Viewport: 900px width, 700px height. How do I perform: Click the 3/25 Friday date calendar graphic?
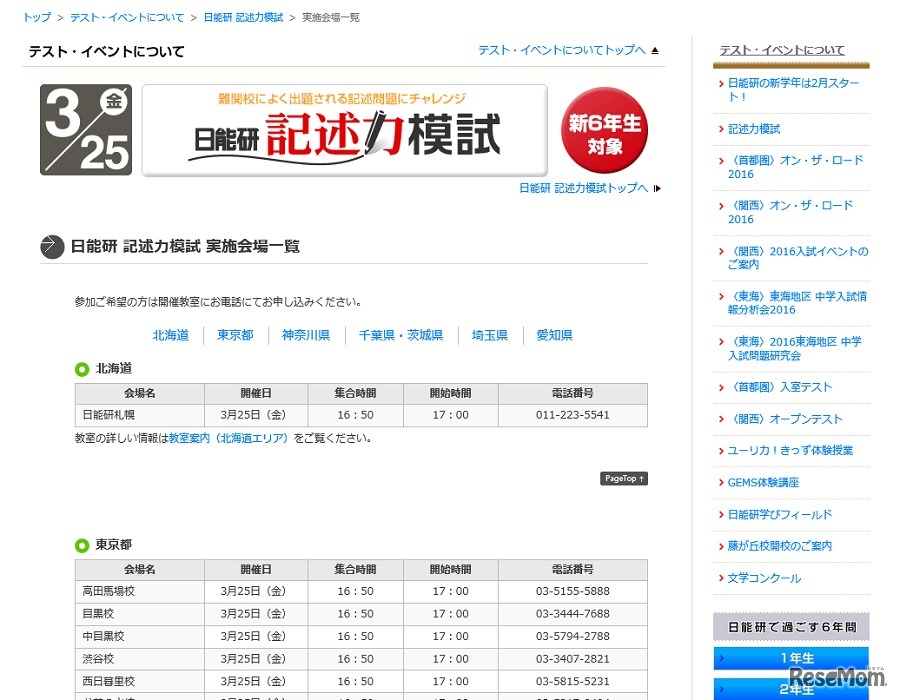pos(85,130)
